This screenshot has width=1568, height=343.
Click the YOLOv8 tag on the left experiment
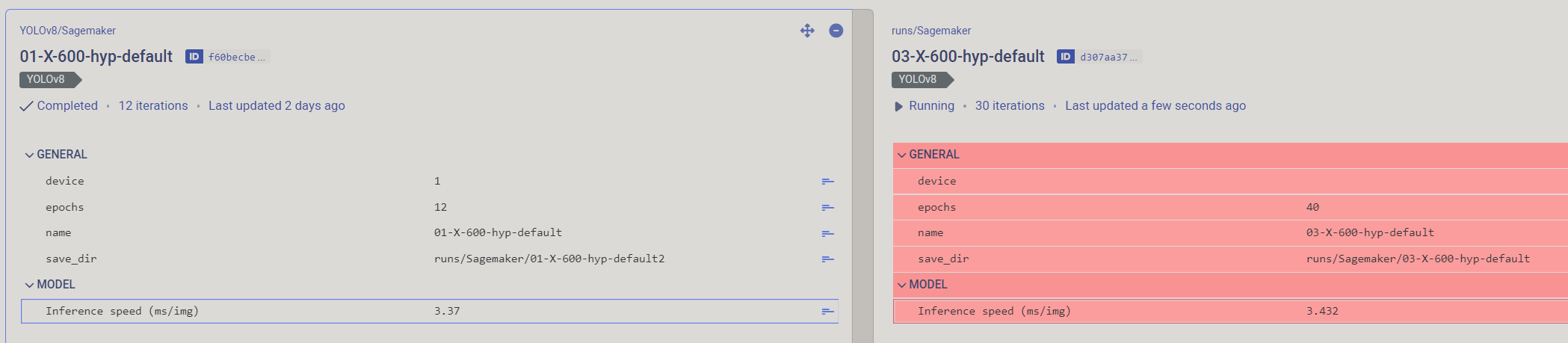coord(49,79)
